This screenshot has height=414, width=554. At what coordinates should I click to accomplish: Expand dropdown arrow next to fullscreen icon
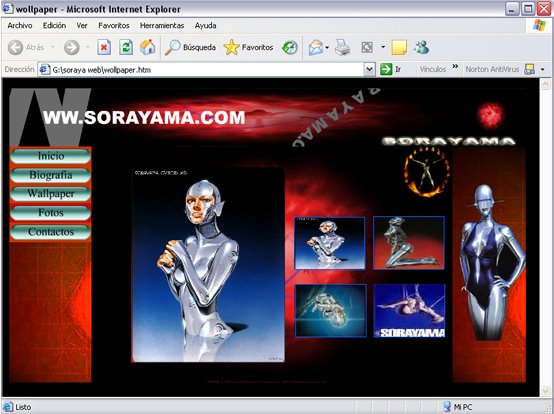coord(383,47)
